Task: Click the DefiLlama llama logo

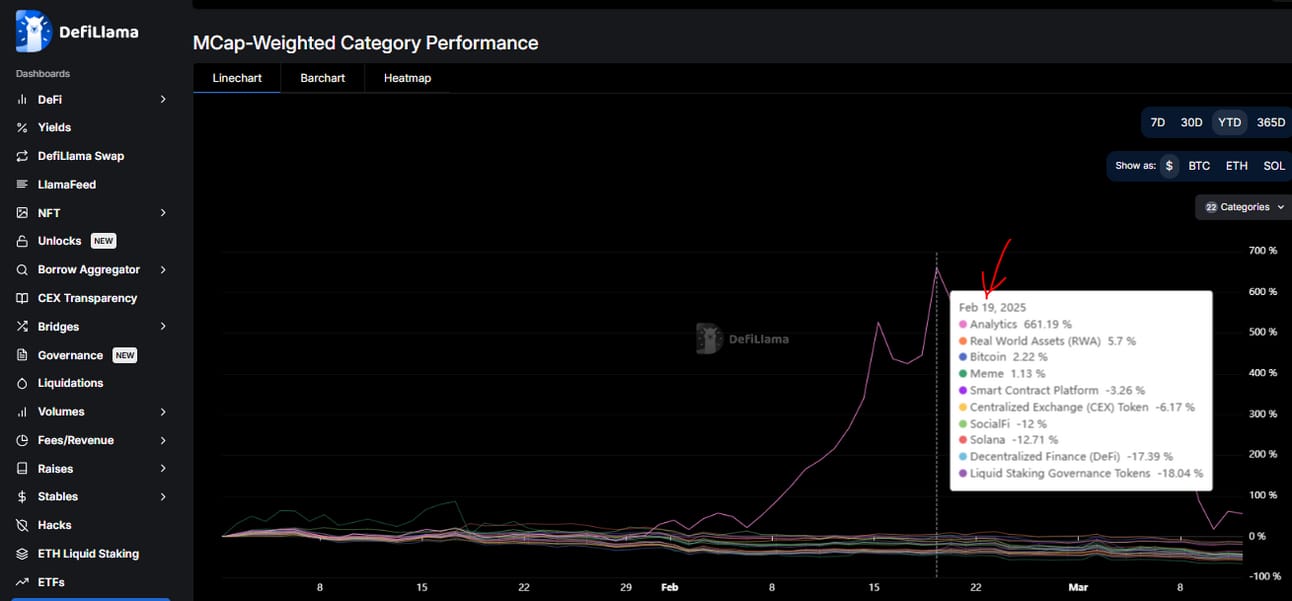Action: tap(34, 31)
